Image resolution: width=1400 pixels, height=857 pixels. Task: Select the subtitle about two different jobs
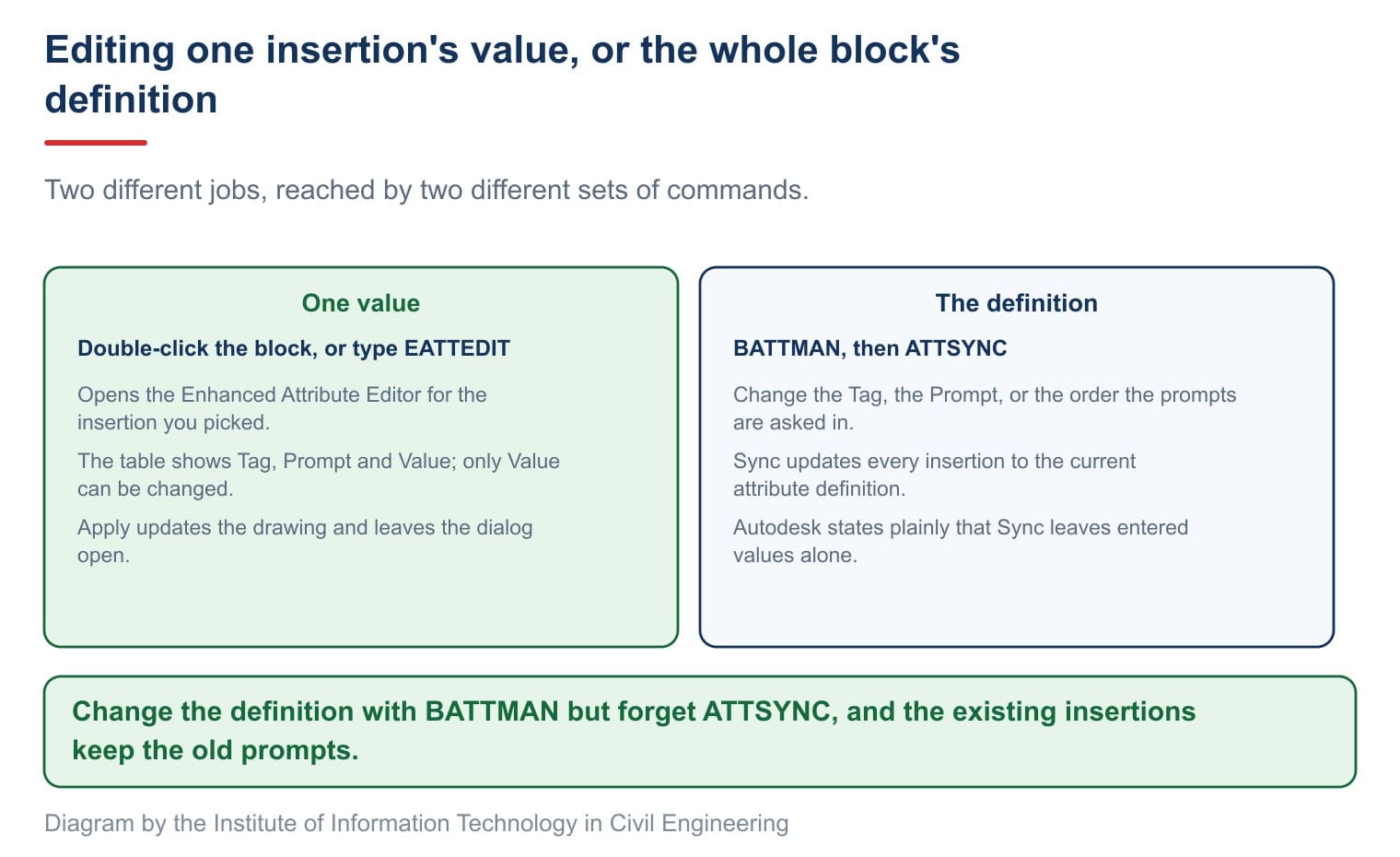click(x=426, y=190)
